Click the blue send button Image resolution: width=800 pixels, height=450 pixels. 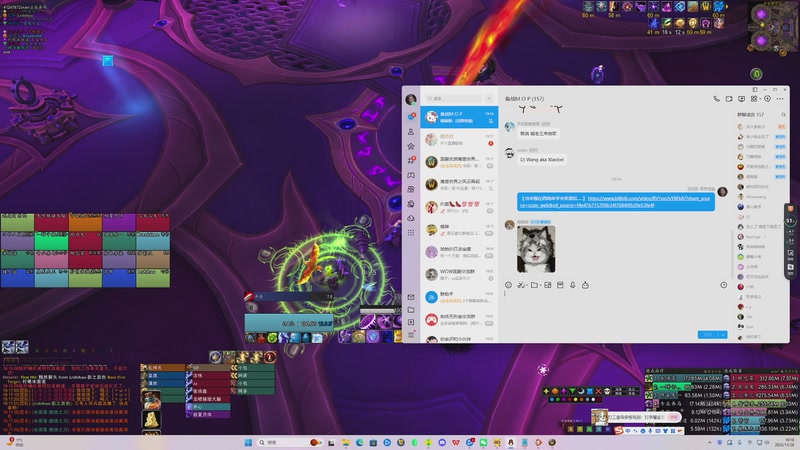(708, 335)
